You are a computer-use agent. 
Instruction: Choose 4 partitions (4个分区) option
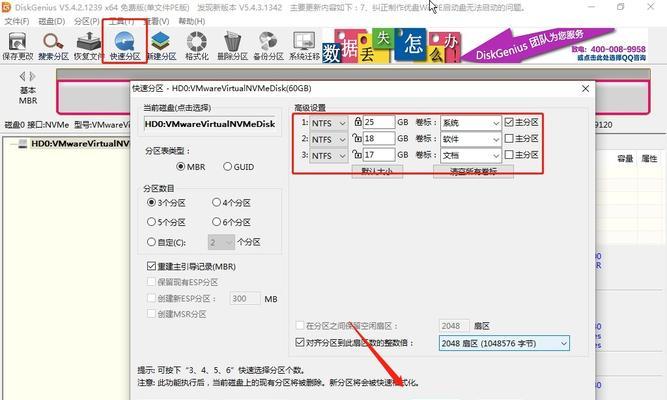point(231,203)
